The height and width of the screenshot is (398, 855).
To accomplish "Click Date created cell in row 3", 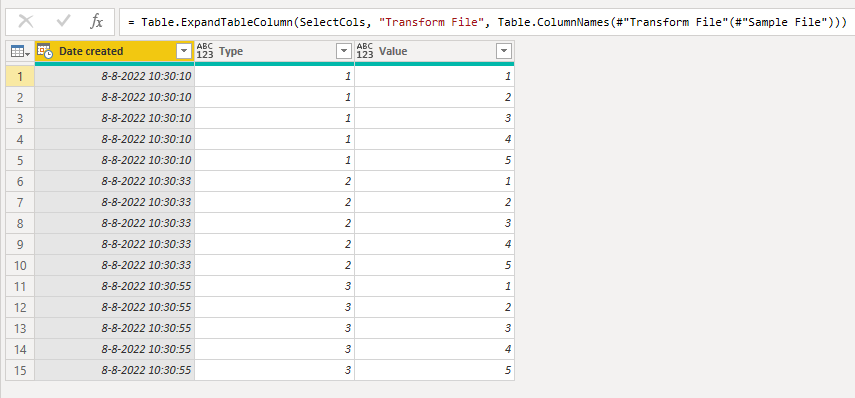I will [x=115, y=118].
